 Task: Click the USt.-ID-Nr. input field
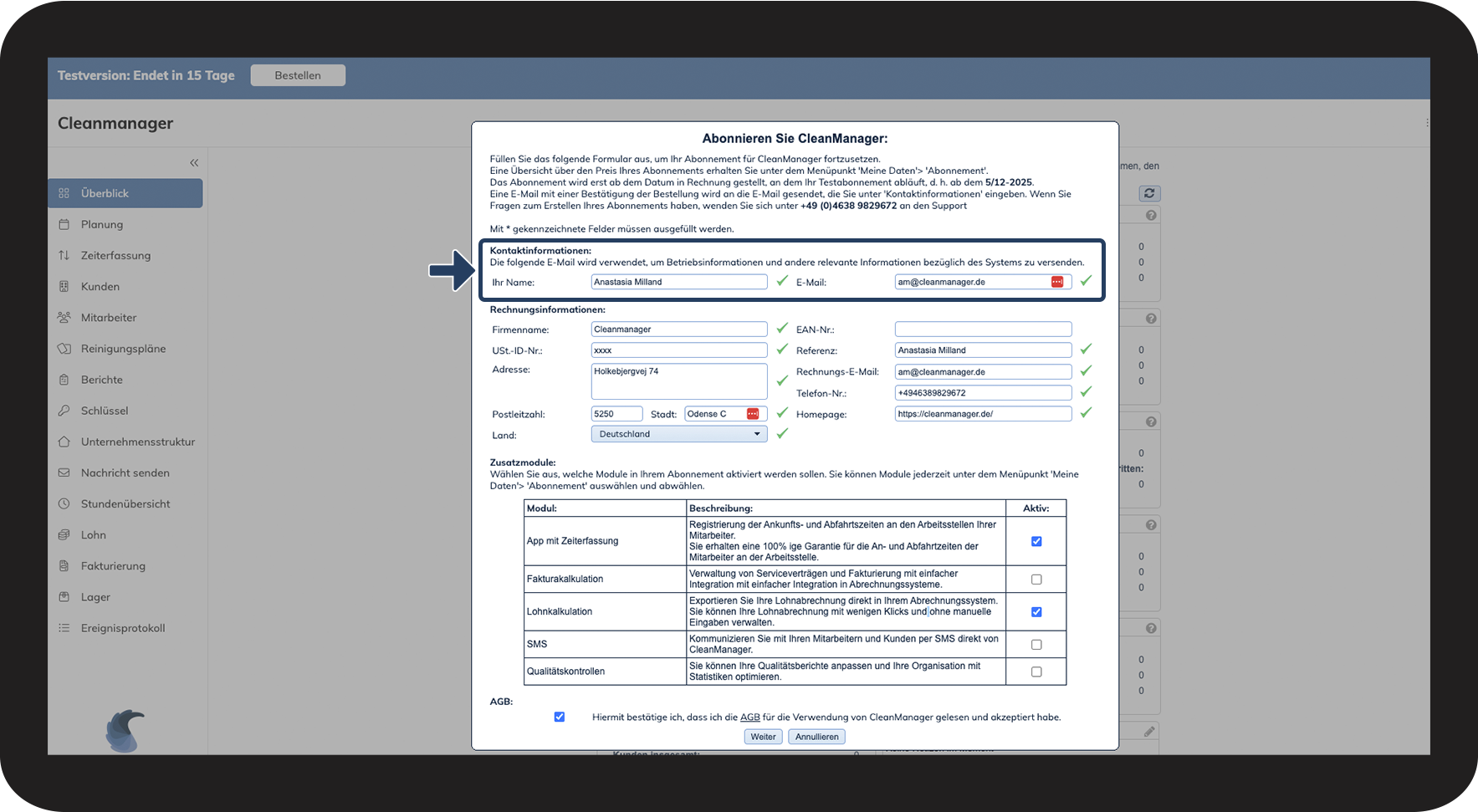[679, 350]
